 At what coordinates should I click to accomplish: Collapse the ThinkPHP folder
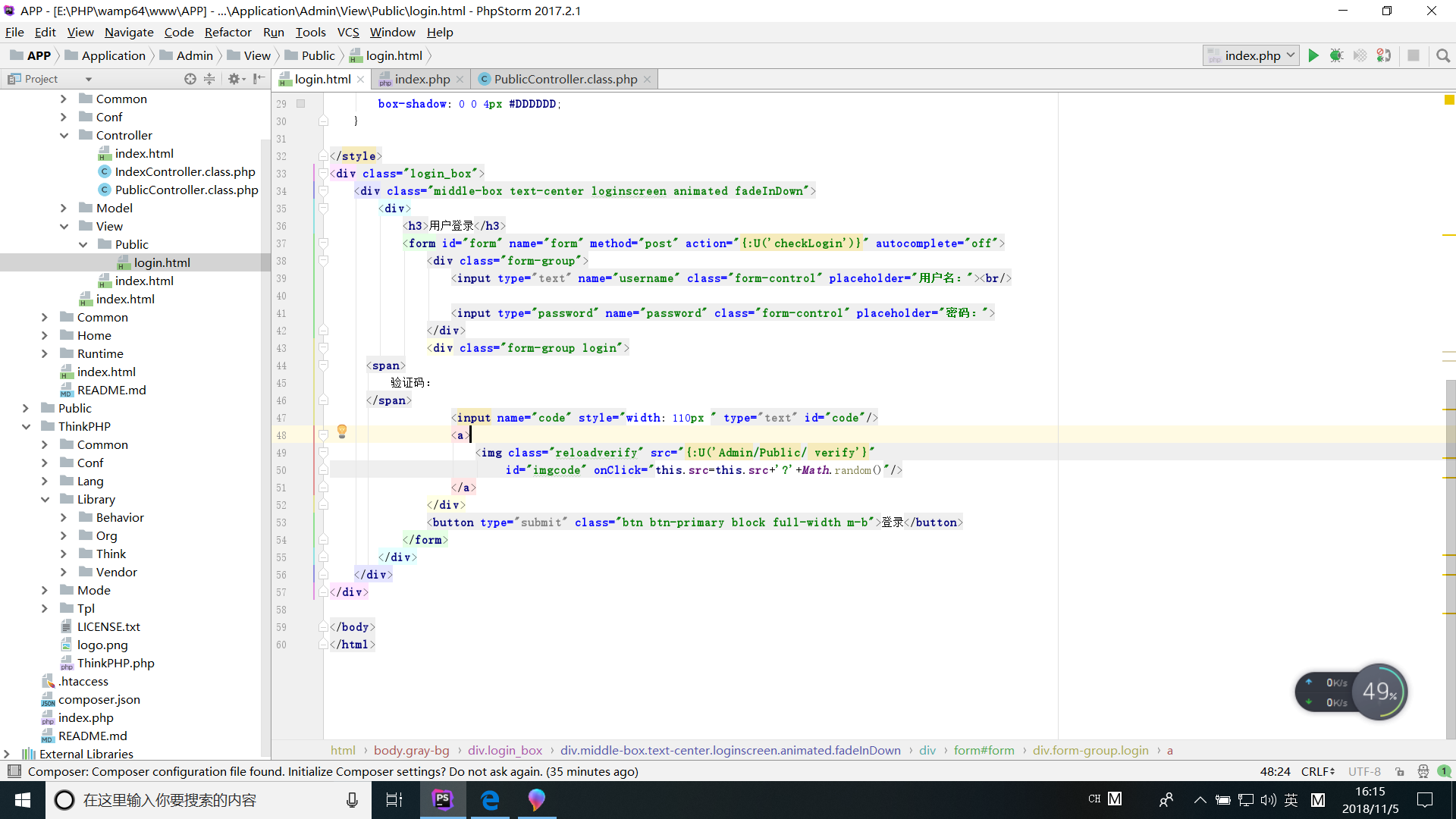pos(26,426)
